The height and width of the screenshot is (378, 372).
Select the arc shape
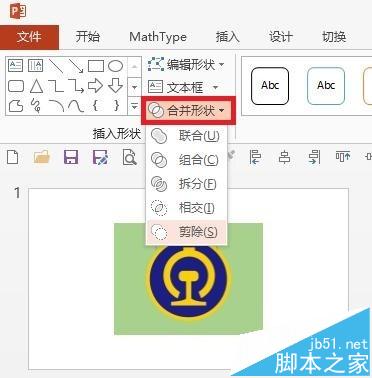click(56, 106)
